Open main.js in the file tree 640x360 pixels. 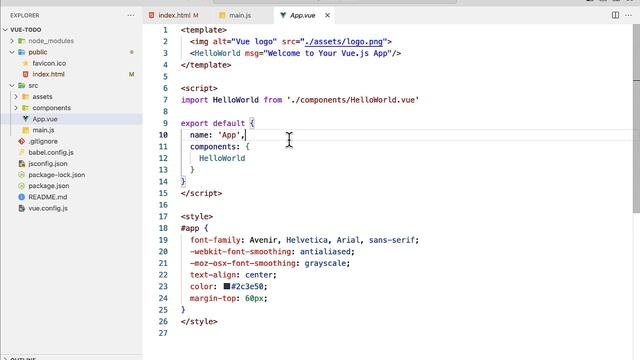(x=43, y=130)
